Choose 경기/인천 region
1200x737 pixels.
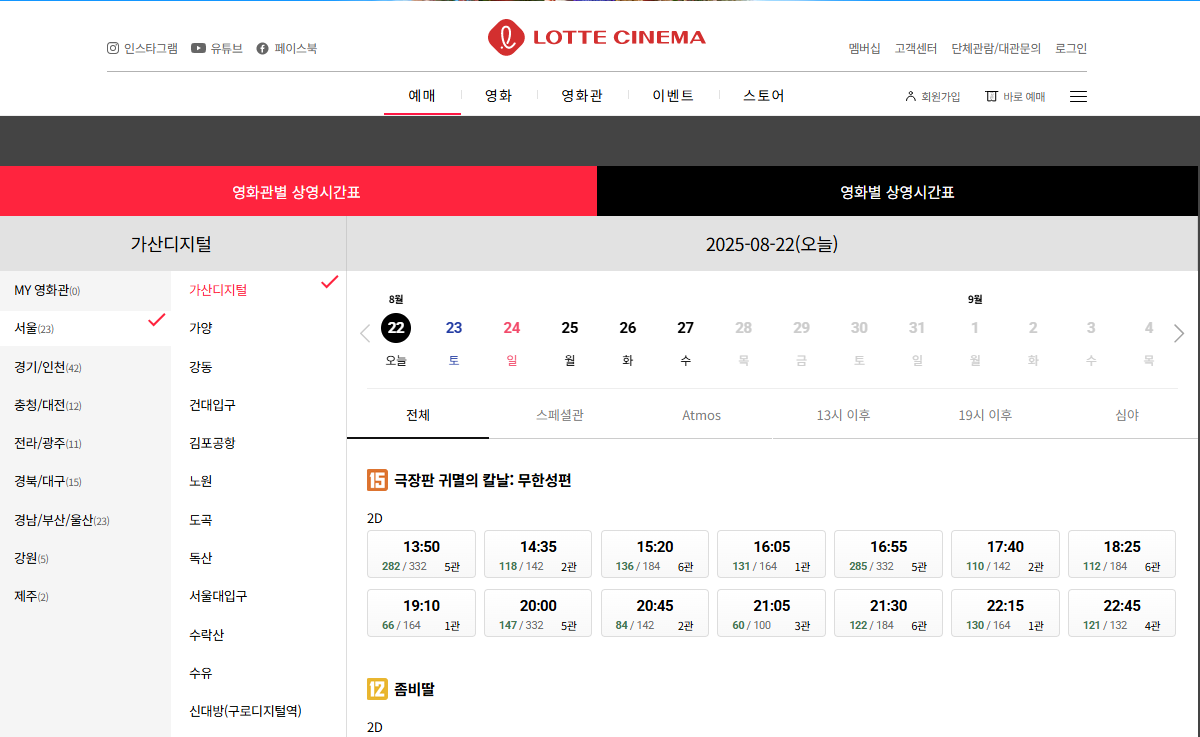point(86,367)
